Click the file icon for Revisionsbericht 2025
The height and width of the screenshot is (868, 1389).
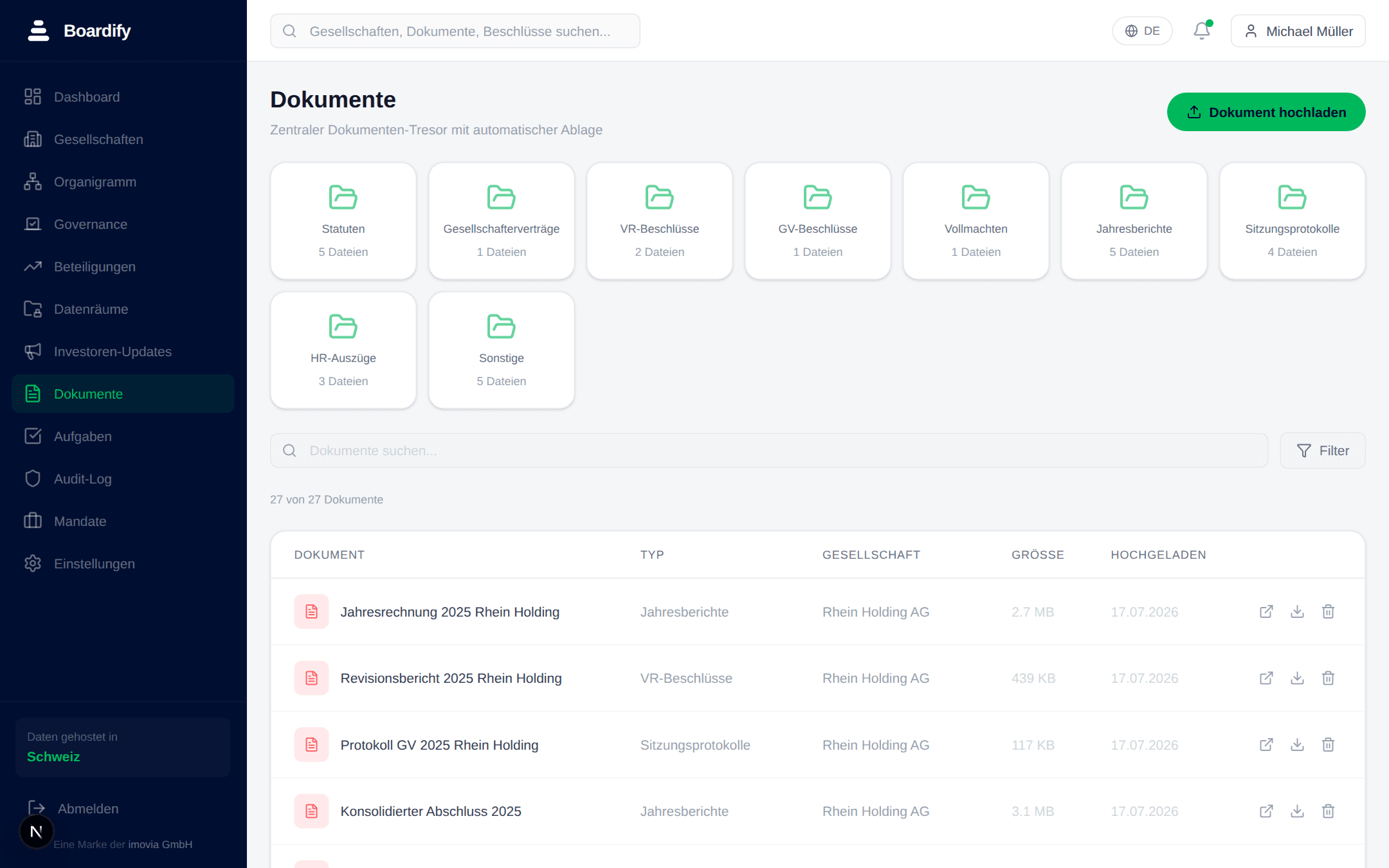311,678
